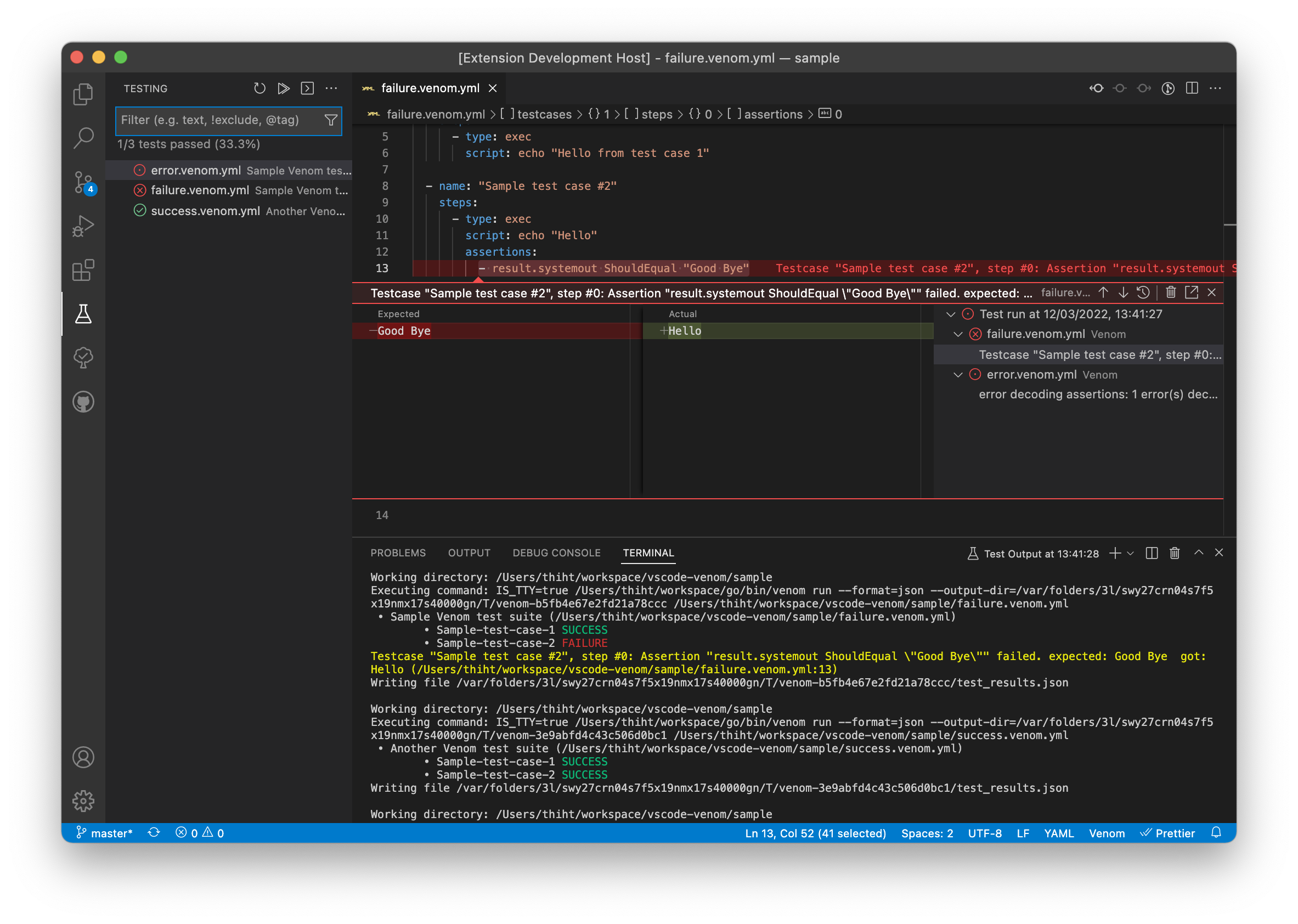Toggle split editor layout button
Viewport: 1298px width, 924px height.
pyautogui.click(x=1192, y=88)
